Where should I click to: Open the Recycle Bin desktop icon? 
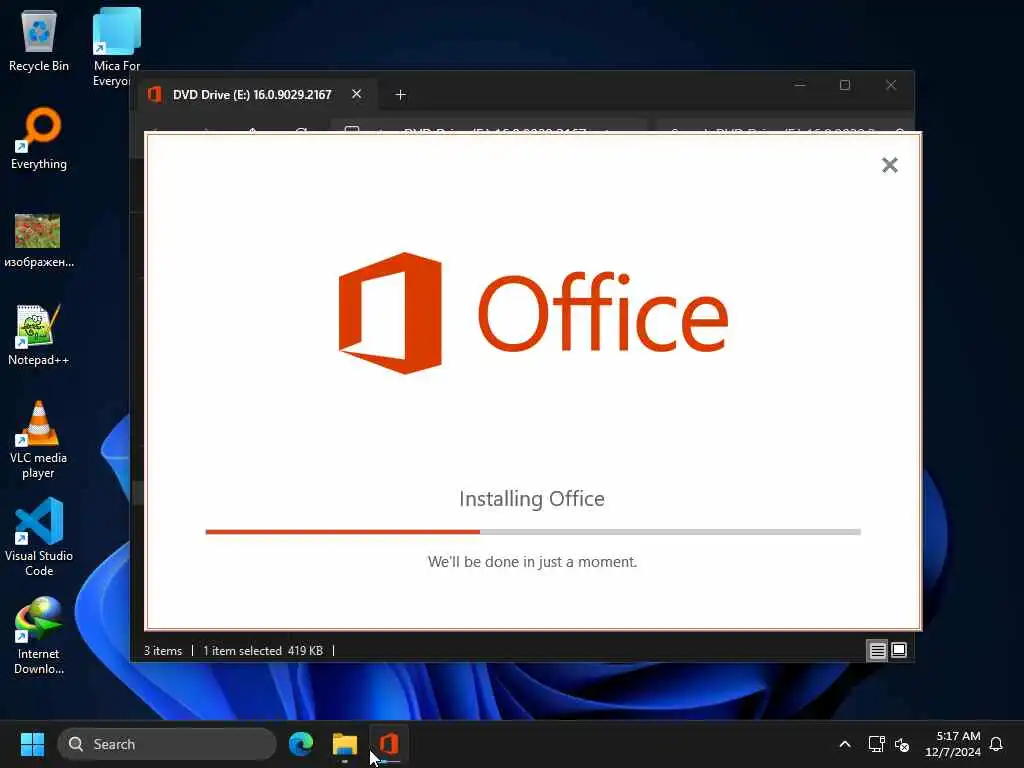click(x=39, y=42)
